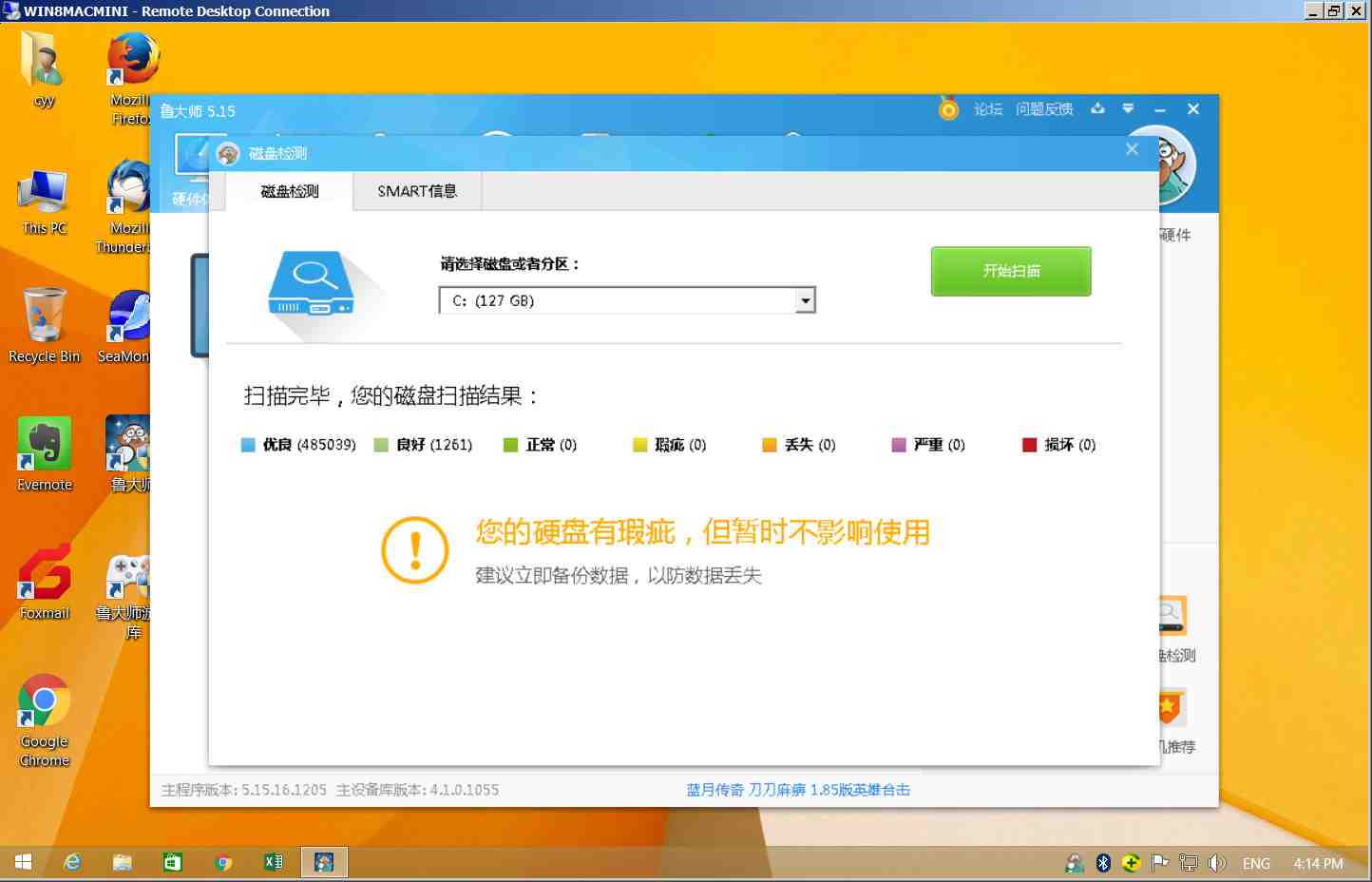Click the 优良 (485039) result count text

click(x=310, y=445)
